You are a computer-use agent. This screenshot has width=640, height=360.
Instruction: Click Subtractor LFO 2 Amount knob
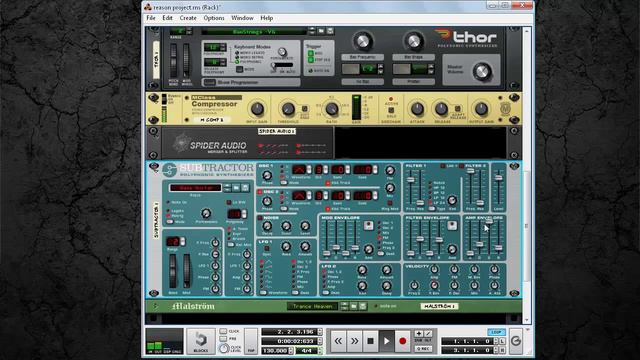pyautogui.click(x=386, y=270)
